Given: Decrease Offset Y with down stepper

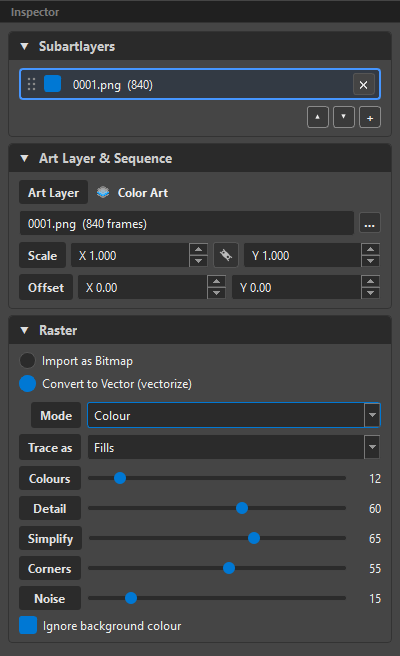Looking at the screenshot, I should pos(370,293).
